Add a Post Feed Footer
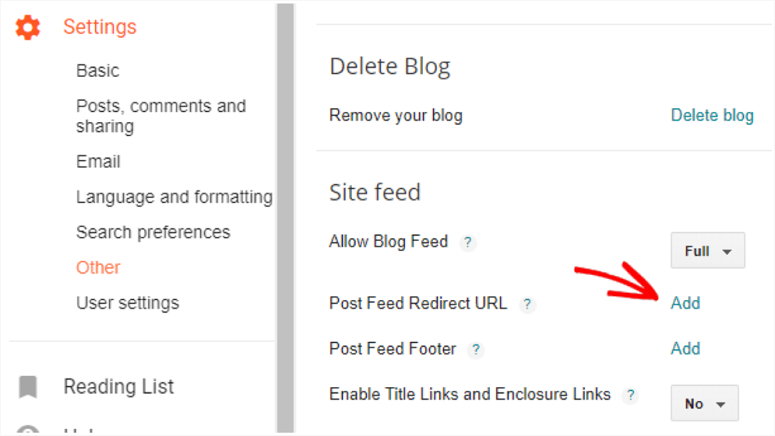The width and height of the screenshot is (775, 436). (x=685, y=349)
